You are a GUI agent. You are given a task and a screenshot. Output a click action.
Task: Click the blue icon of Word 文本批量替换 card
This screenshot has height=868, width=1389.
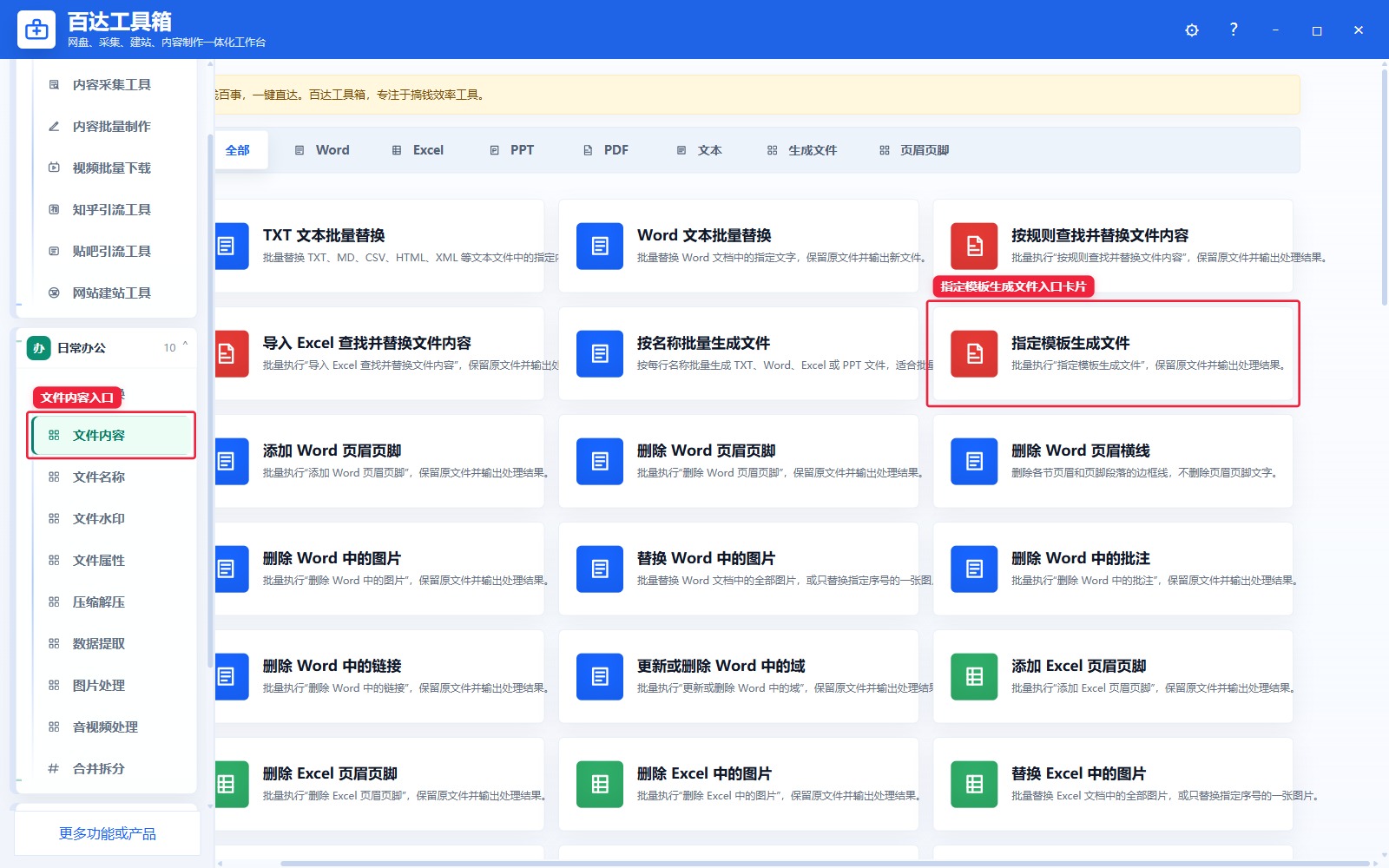point(600,247)
